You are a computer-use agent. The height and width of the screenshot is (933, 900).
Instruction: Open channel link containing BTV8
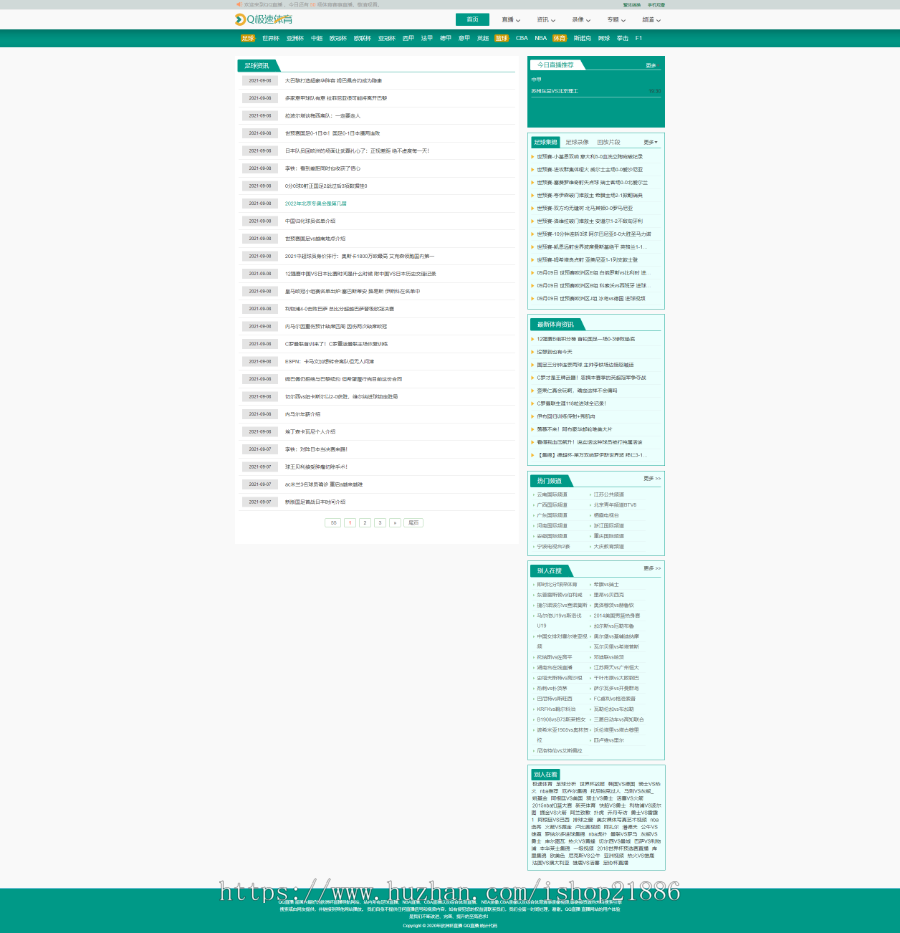(x=614, y=505)
